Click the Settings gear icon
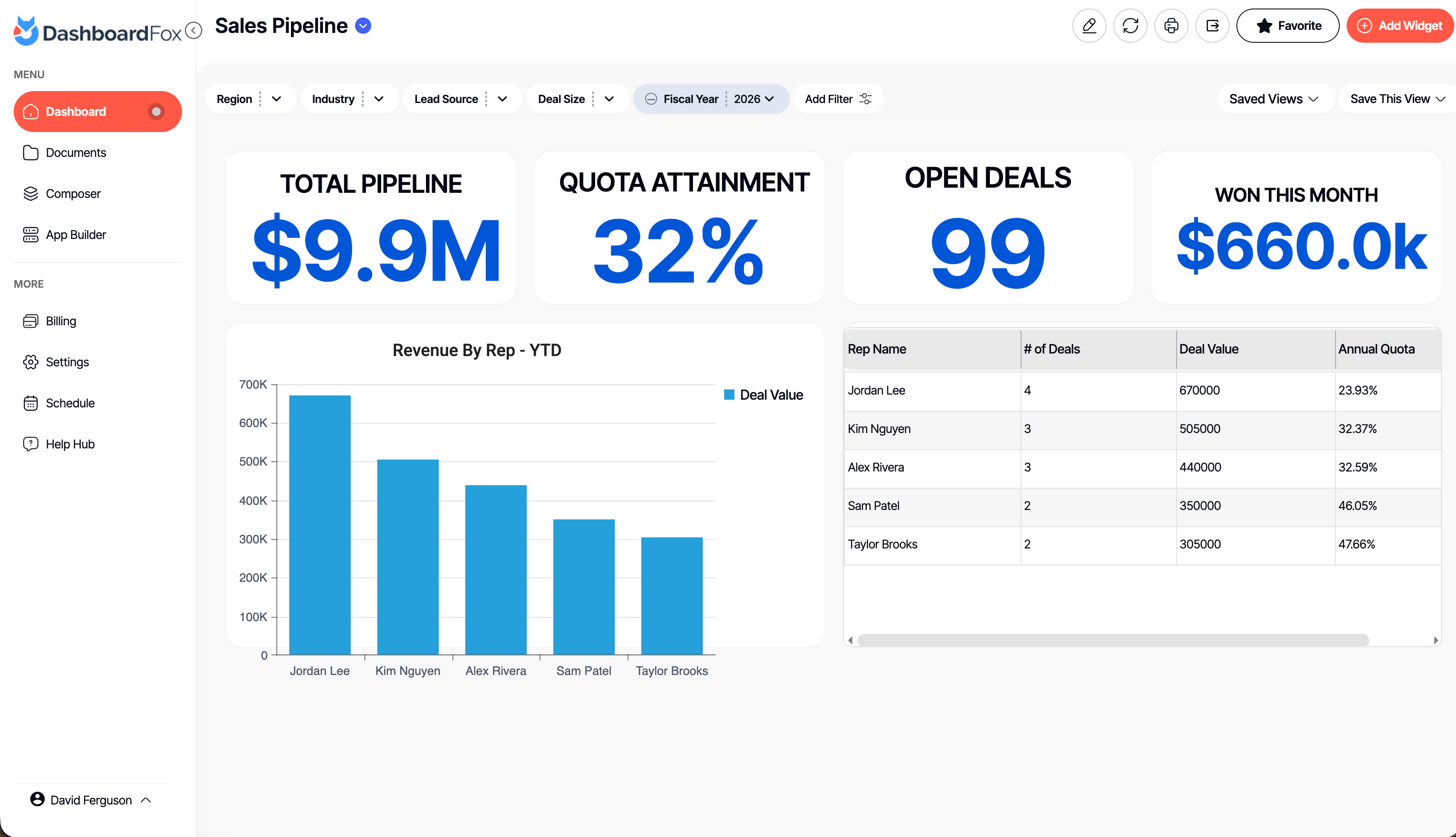The height and width of the screenshot is (837, 1456). click(x=30, y=362)
